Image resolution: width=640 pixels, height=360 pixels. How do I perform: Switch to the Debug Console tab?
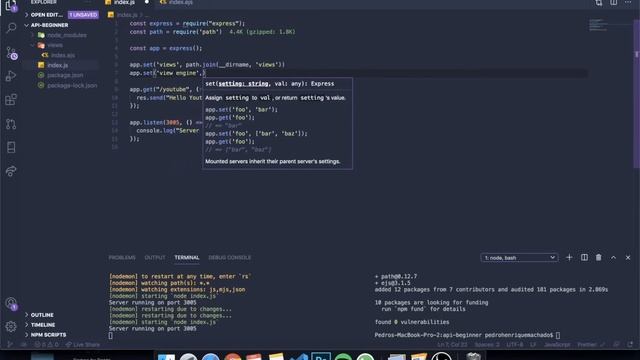coord(230,258)
